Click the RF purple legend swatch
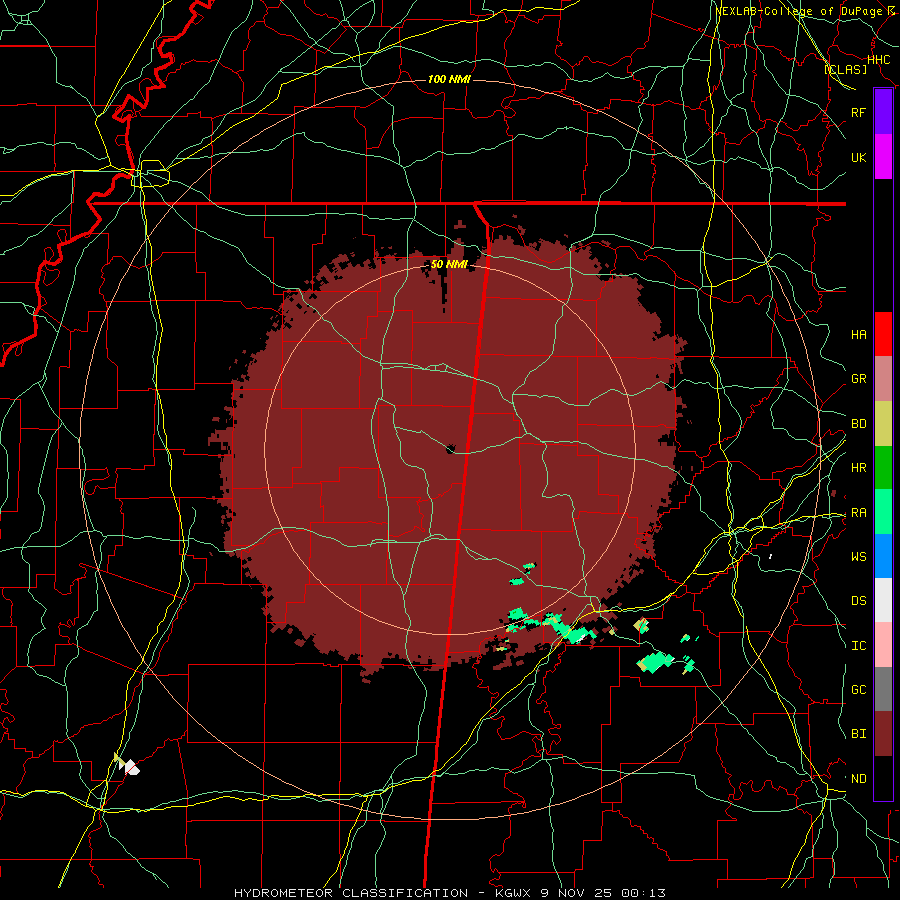 coord(883,112)
